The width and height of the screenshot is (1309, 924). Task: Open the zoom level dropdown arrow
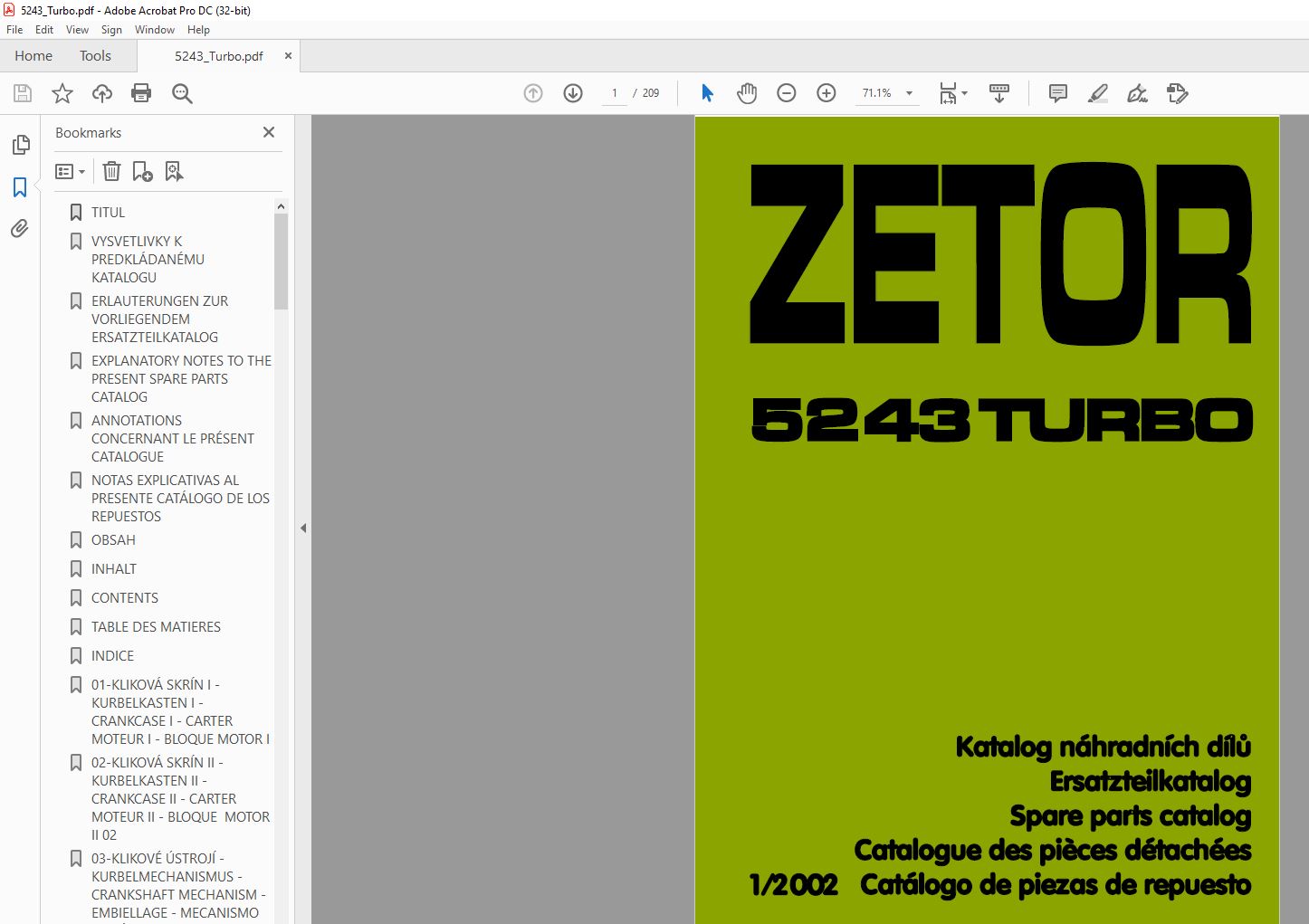point(909,93)
